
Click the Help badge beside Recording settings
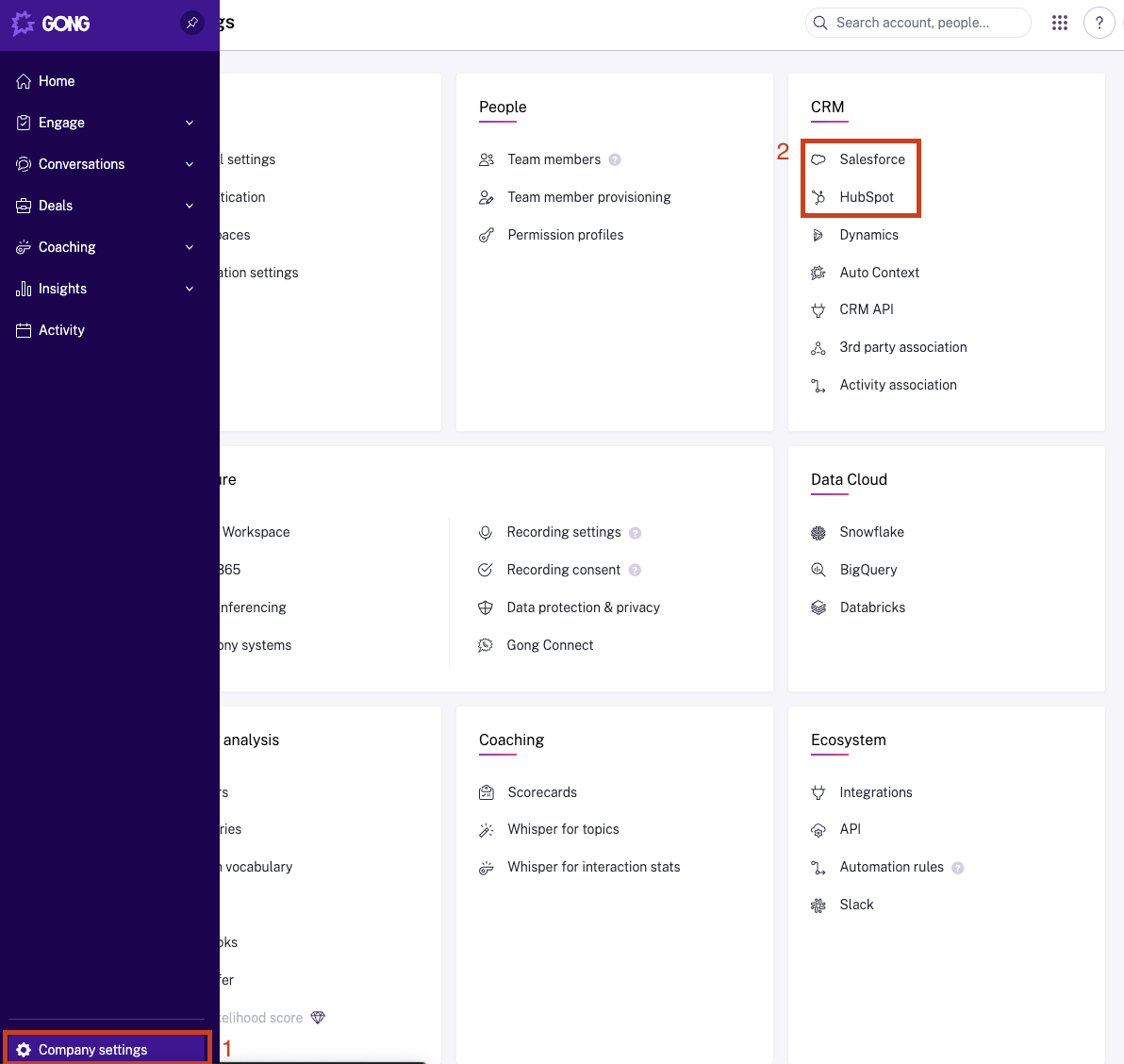(635, 533)
